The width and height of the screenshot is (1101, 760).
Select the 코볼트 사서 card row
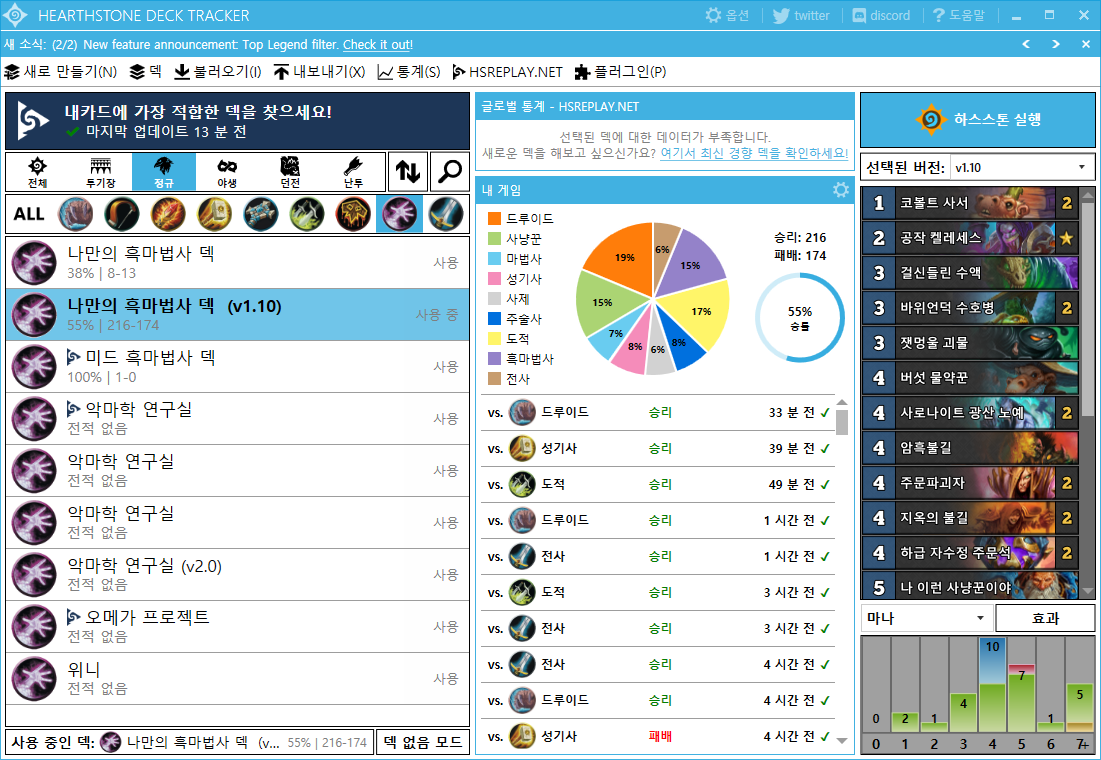coord(970,202)
